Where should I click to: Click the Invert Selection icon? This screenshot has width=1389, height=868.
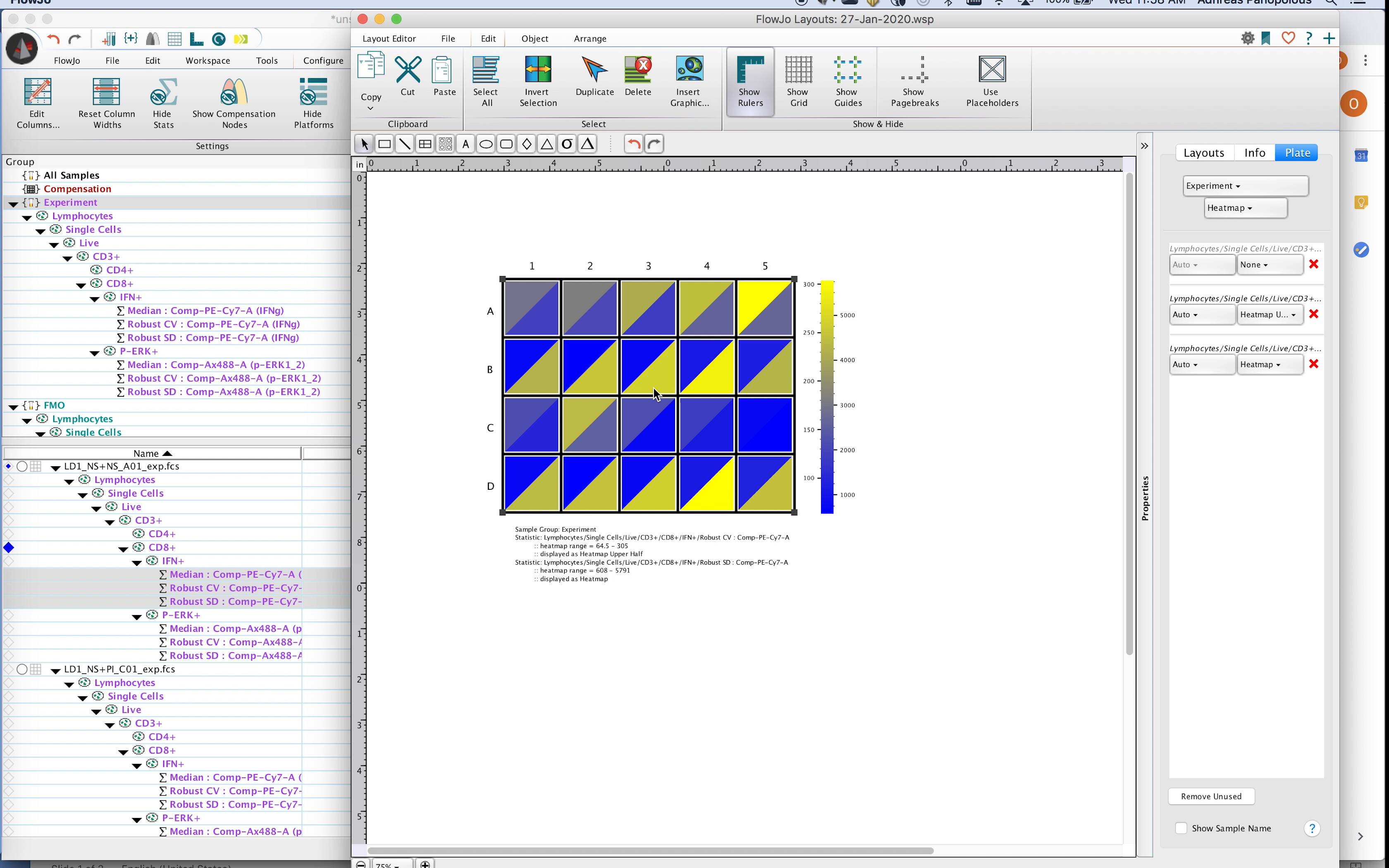[537, 70]
